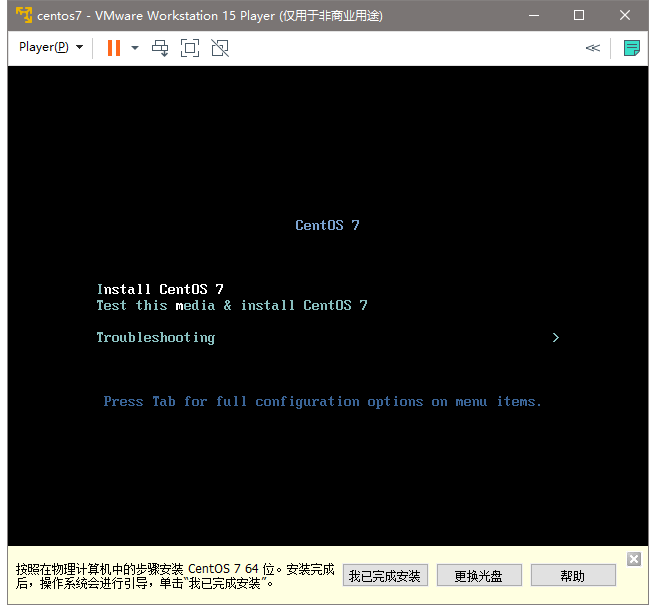Minimize the VMware Player window

[533, 16]
